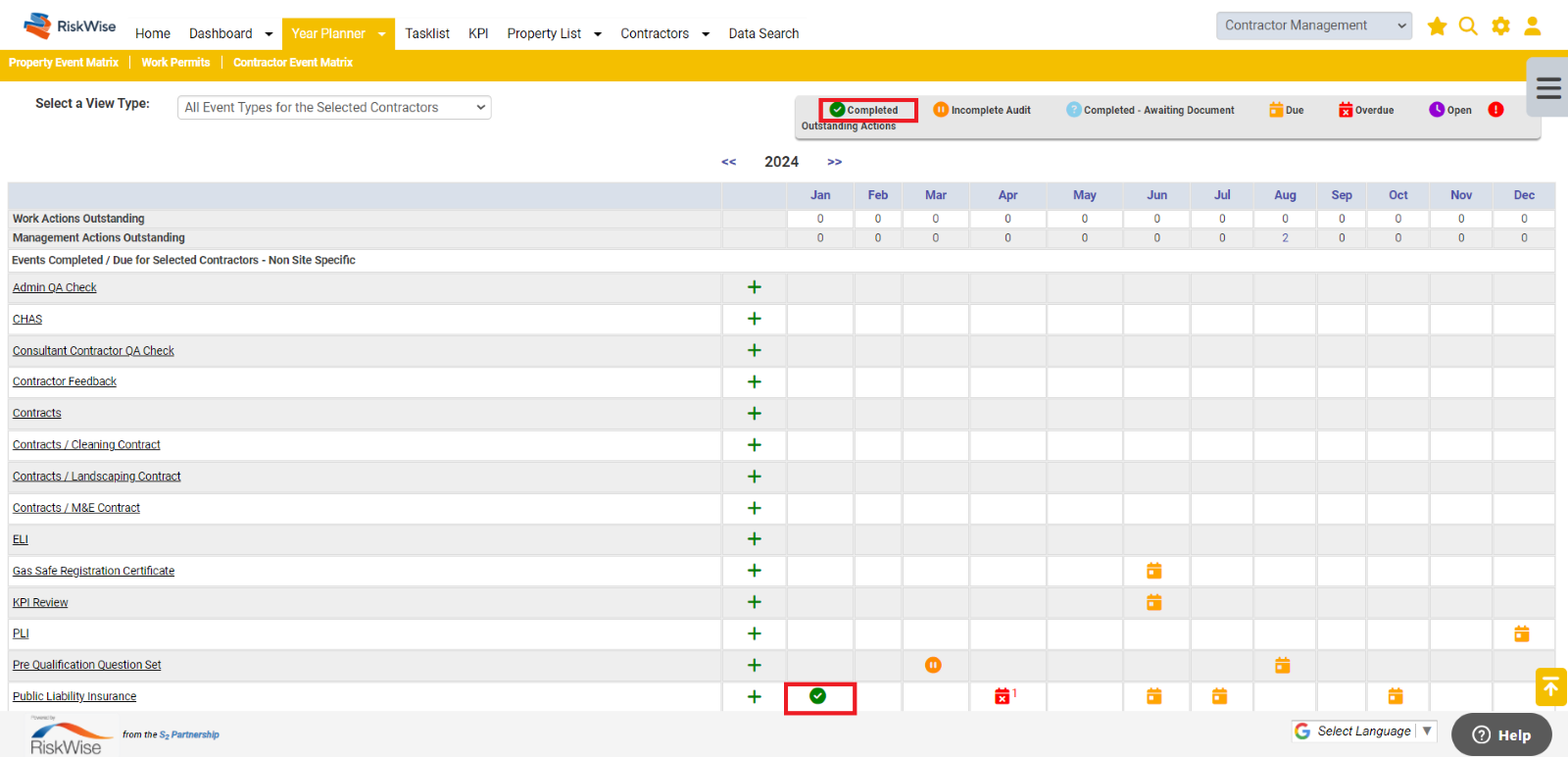The image size is (1568, 757).
Task: Open the KPI menu item
Action: point(478,33)
